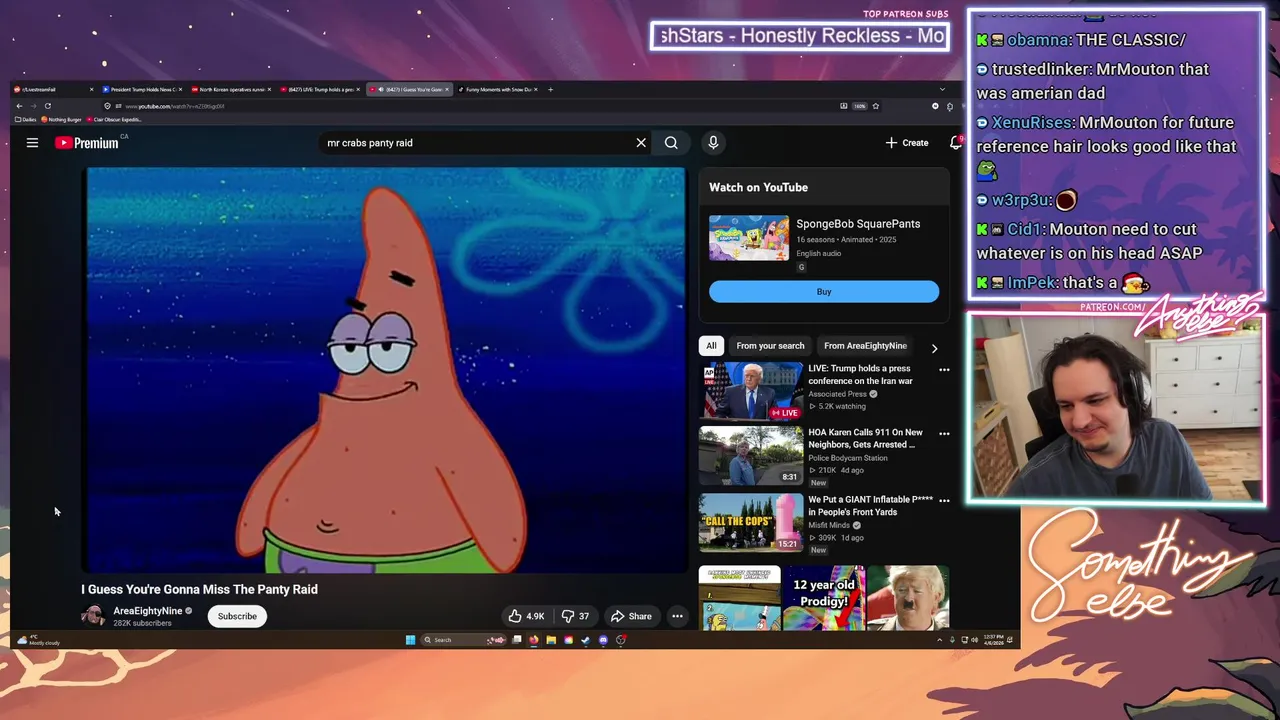Click the Patrick video player
This screenshot has width=1280, height=720.
385,370
